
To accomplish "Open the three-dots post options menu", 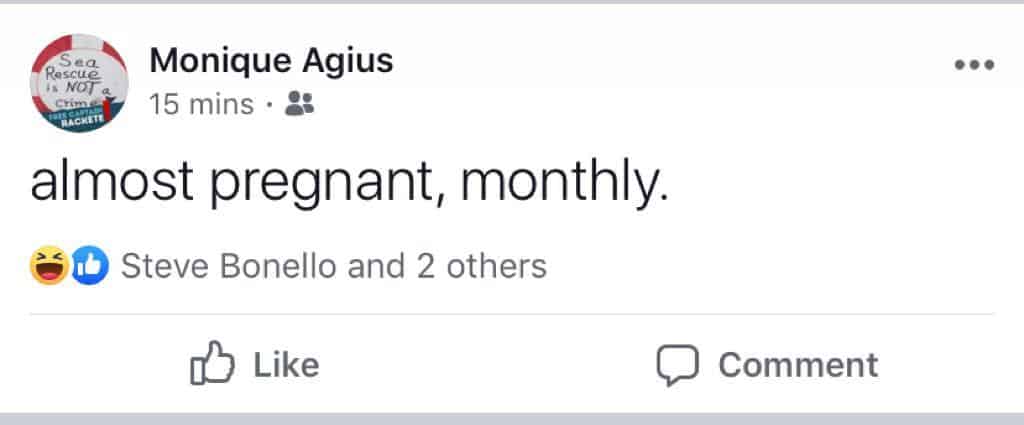I will pos(974,65).
